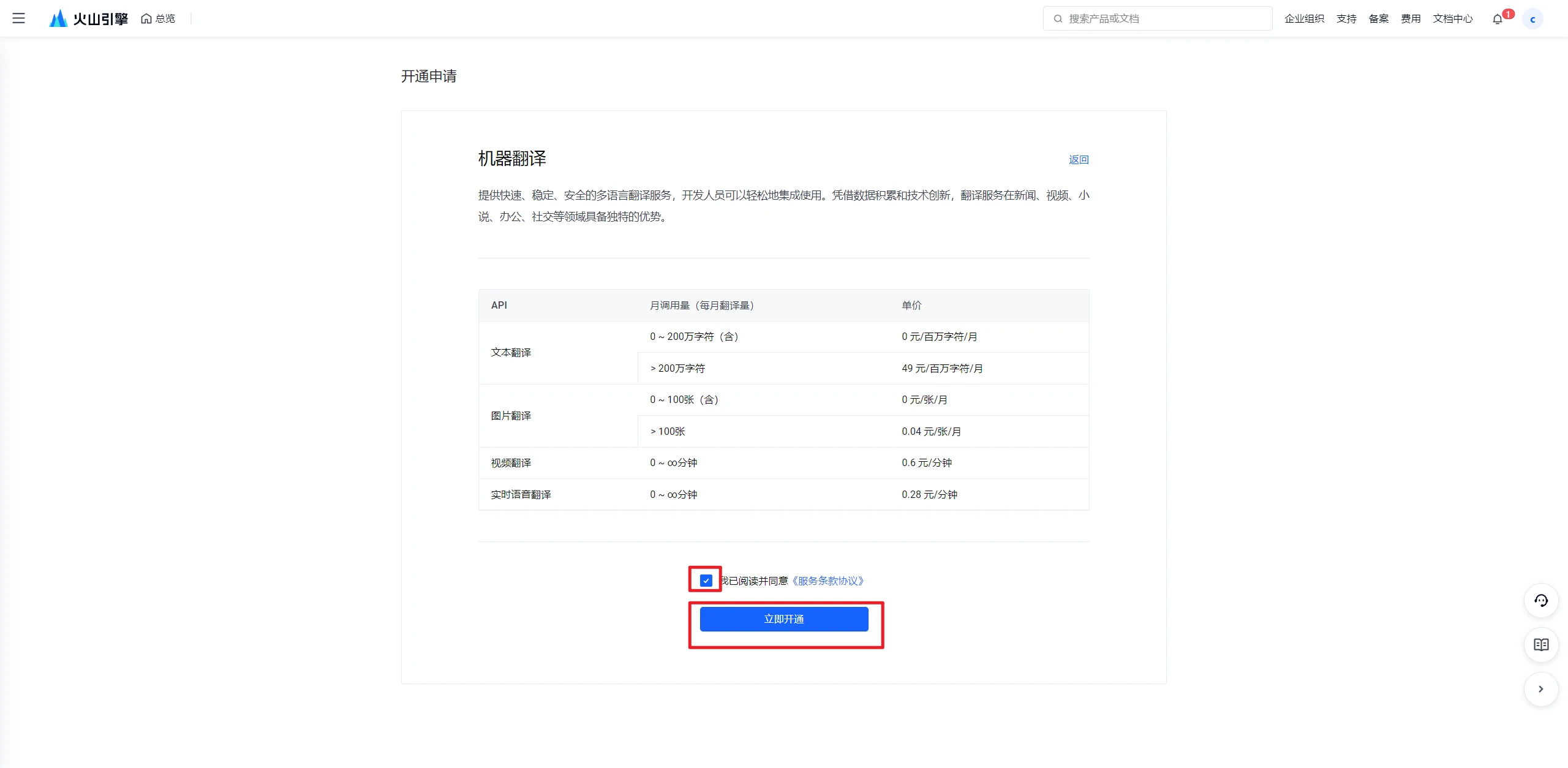Screen dimensions: 1568x768
Task: Uncheck the service agreement checkbox
Action: coord(706,579)
